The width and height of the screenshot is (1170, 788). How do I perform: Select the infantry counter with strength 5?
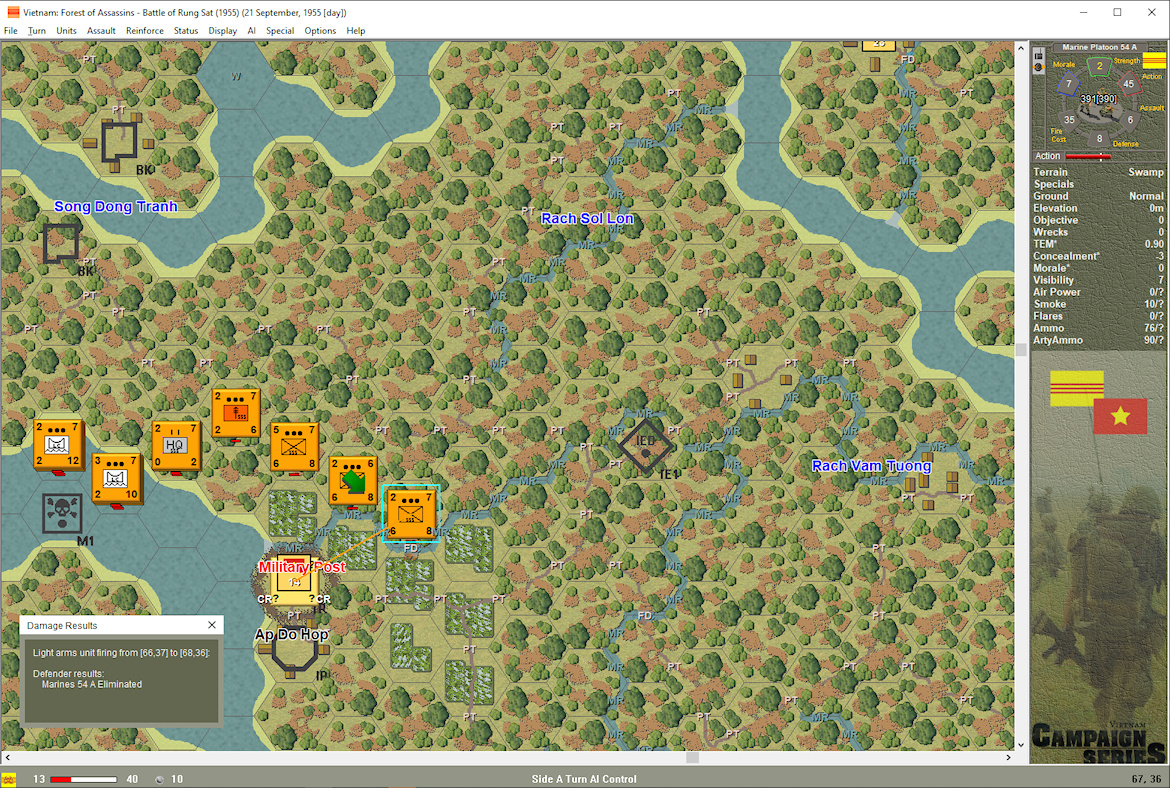[x=294, y=447]
